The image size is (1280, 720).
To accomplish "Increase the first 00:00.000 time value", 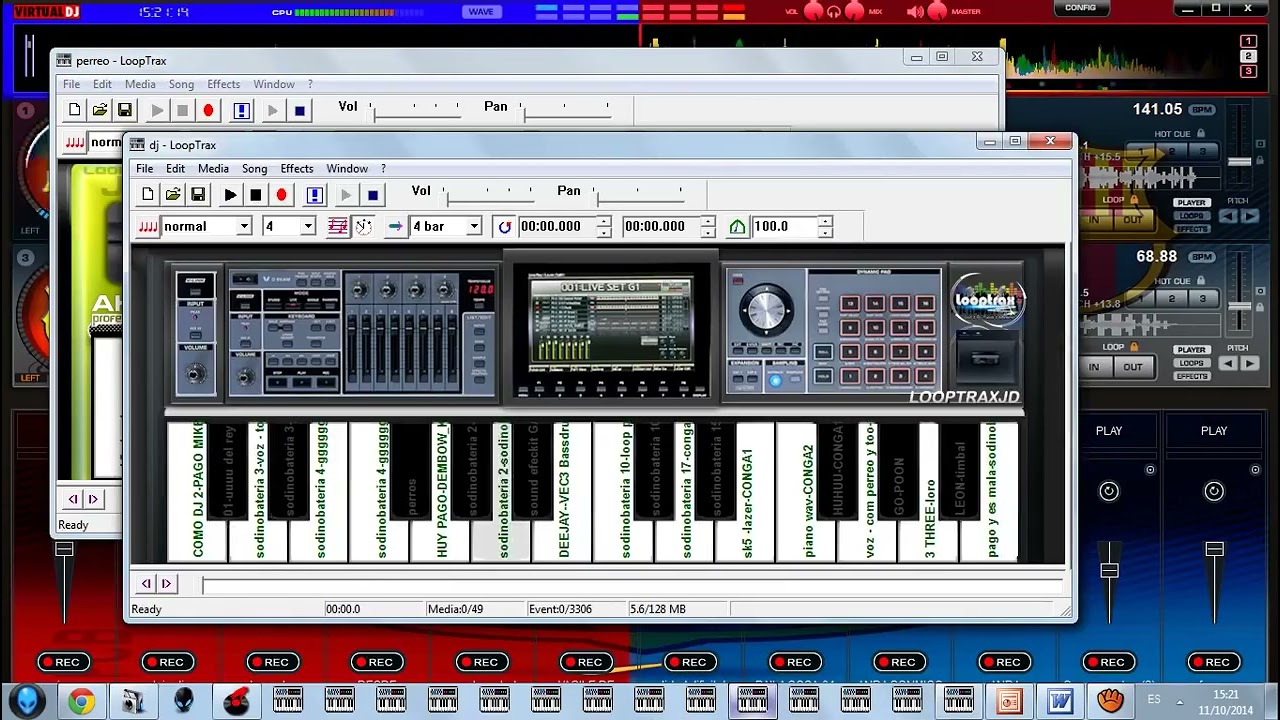I will point(604,222).
